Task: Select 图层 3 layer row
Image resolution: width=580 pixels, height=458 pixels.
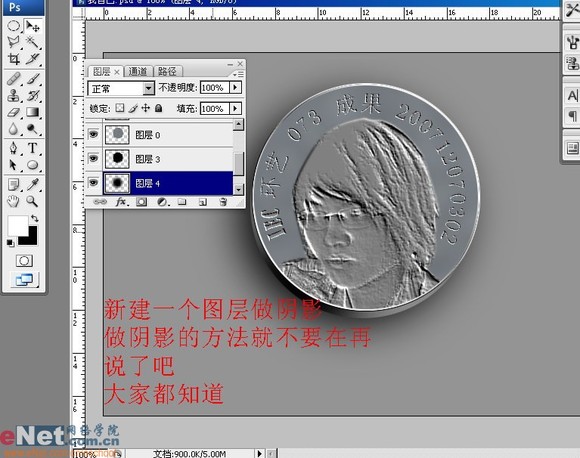Action: [x=159, y=159]
